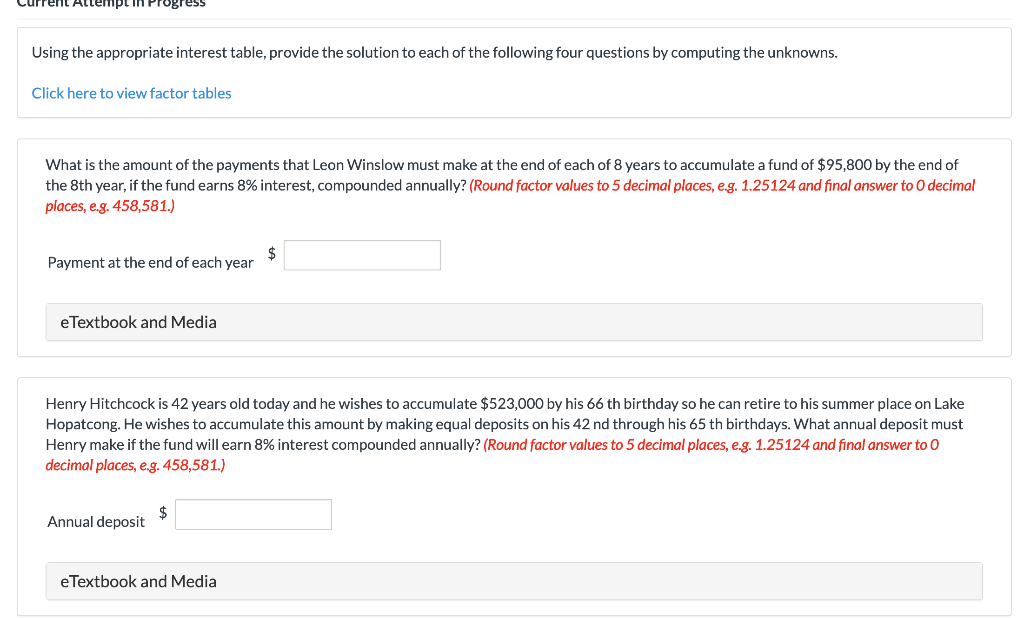Screen dimensions: 1024x618
Task: Expand the first eTextbook and Media section
Action: [x=139, y=321]
